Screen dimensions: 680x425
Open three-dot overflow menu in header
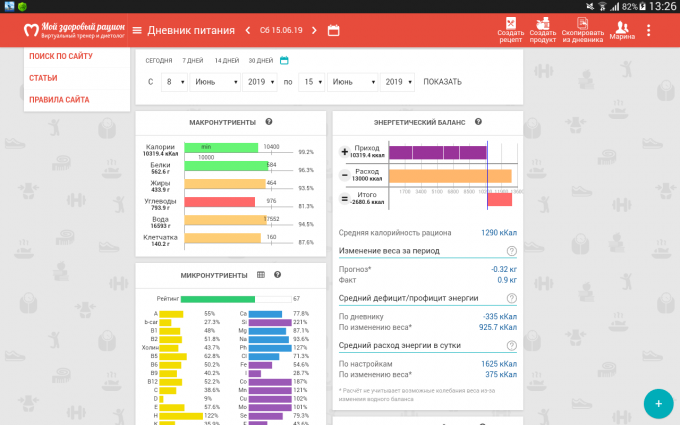pos(649,30)
